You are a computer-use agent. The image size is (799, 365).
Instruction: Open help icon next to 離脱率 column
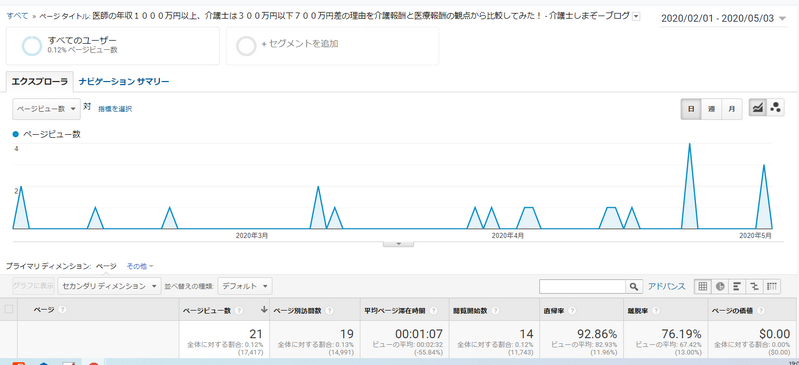pyautogui.click(x=657, y=310)
